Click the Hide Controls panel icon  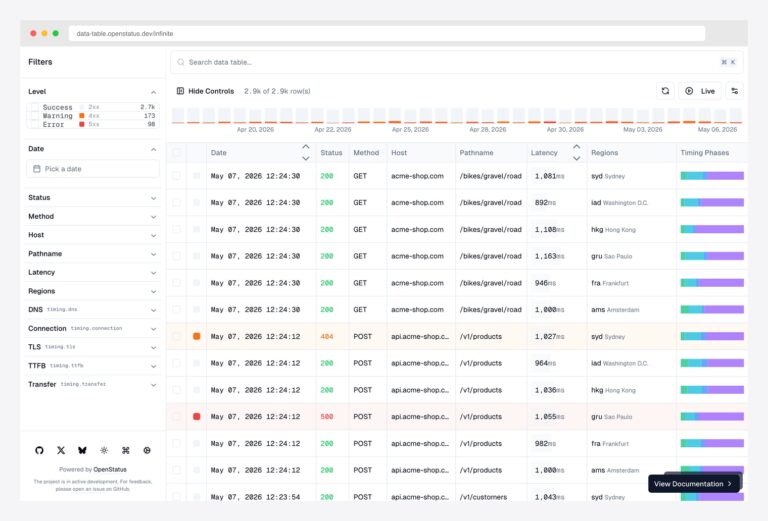pyautogui.click(x=180, y=91)
